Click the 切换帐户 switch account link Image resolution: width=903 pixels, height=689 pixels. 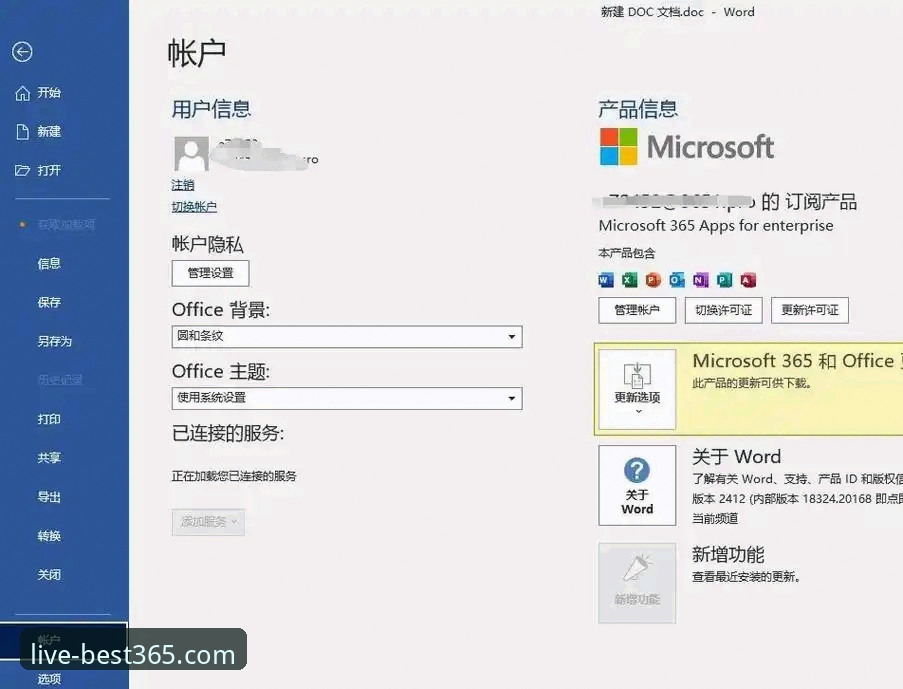click(194, 206)
